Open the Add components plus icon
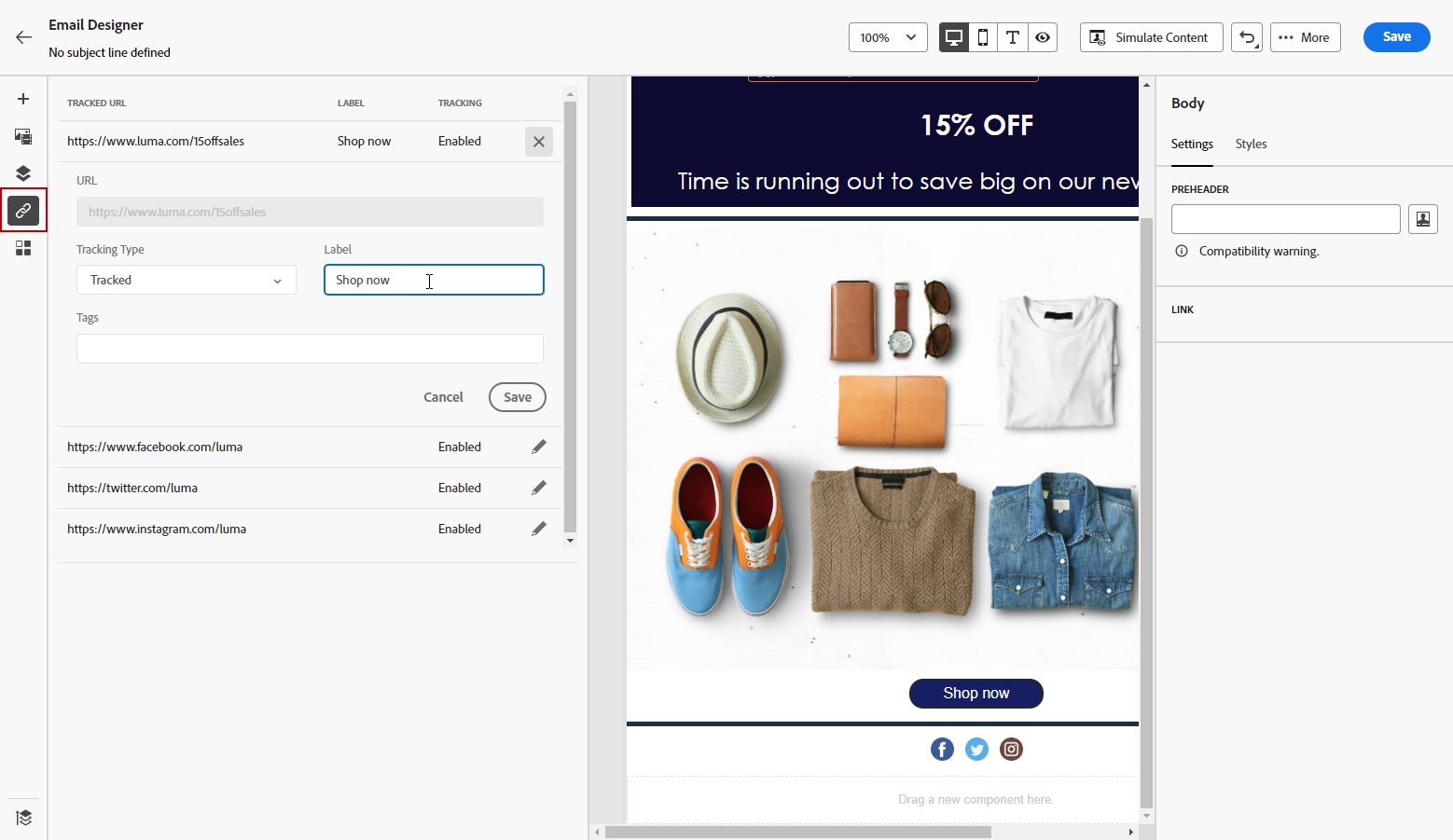The image size is (1453, 840). (23, 99)
